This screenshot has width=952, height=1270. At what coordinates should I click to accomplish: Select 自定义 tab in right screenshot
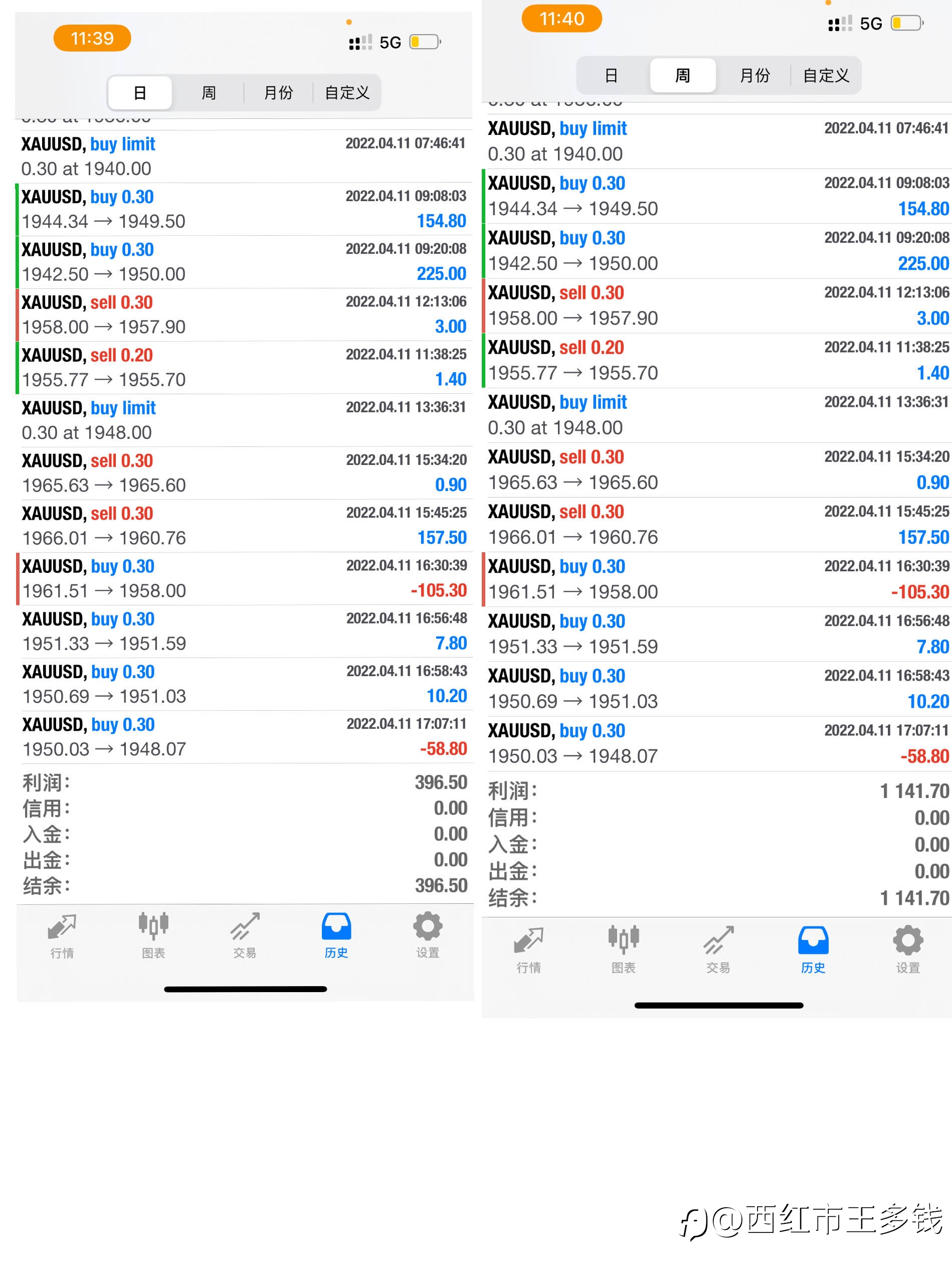826,75
